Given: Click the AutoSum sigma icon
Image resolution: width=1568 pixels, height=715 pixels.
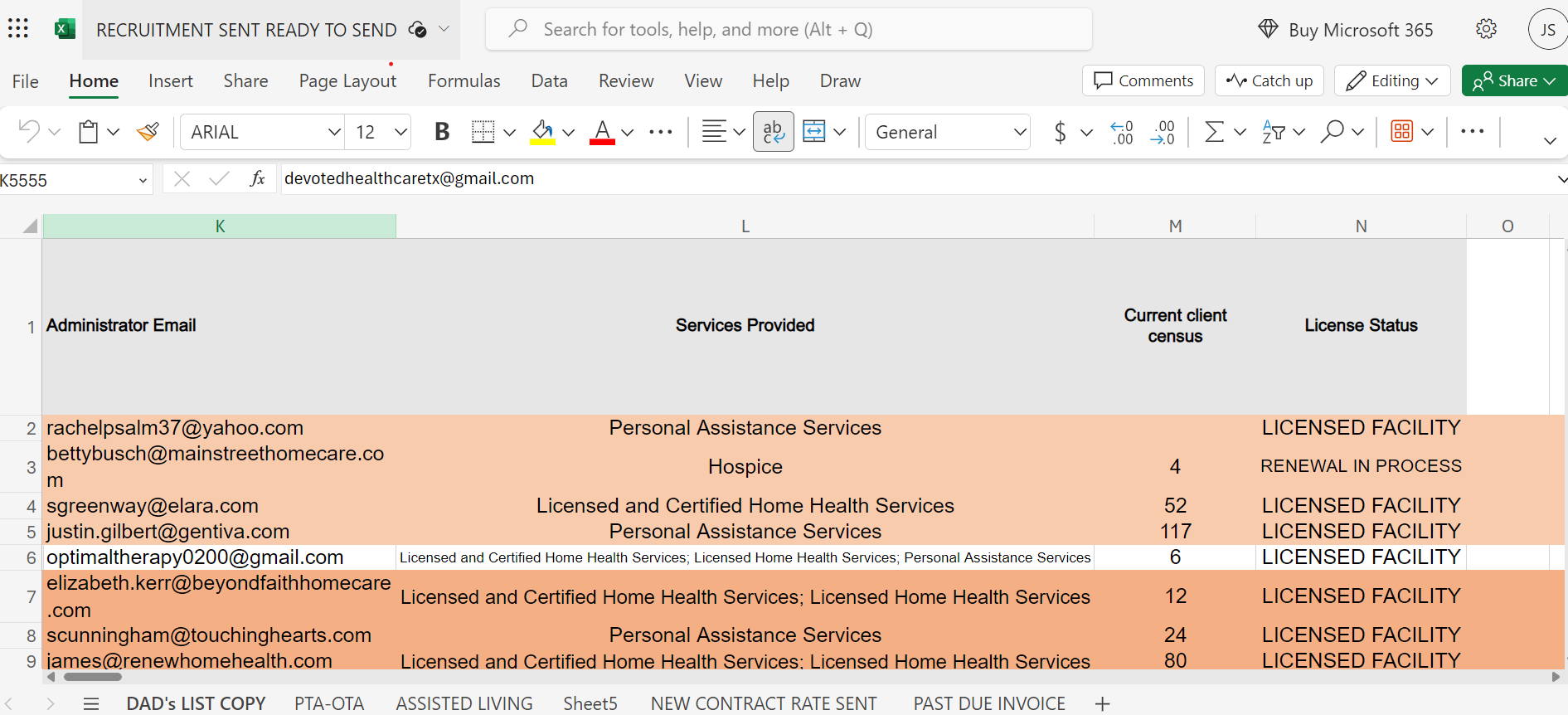Looking at the screenshot, I should click(x=1214, y=132).
